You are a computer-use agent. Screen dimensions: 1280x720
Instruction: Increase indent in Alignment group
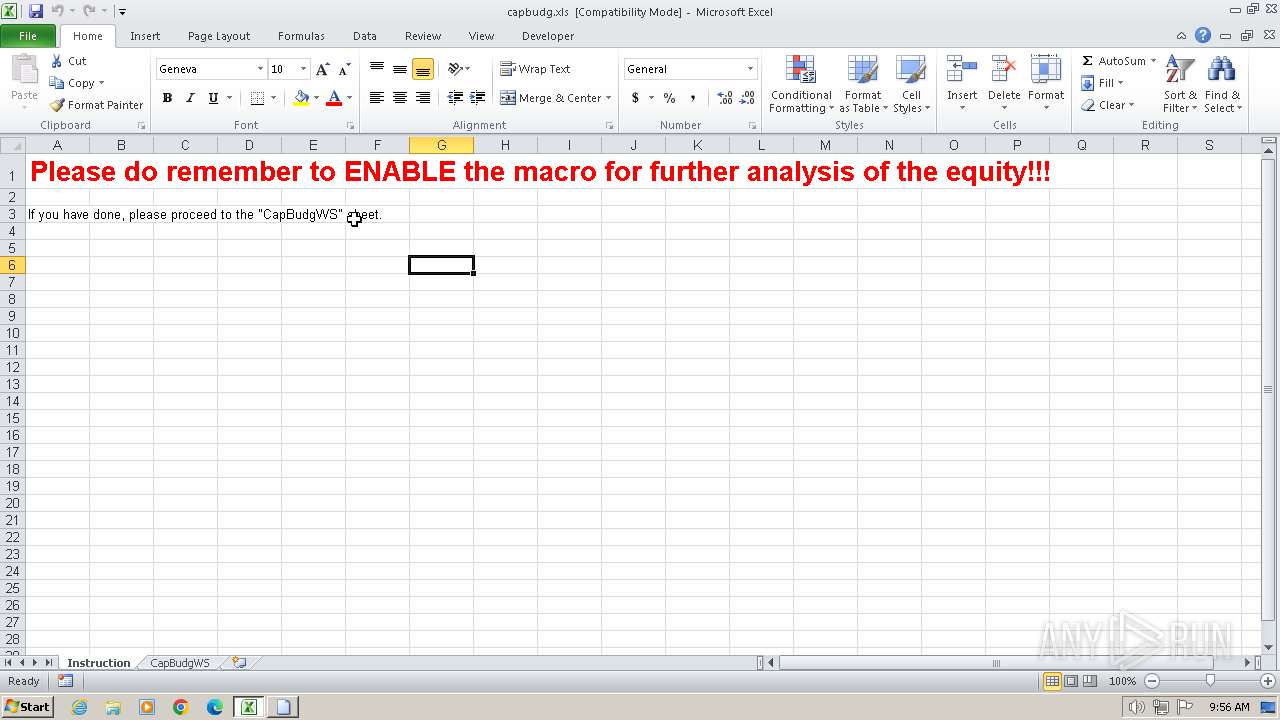(x=478, y=98)
